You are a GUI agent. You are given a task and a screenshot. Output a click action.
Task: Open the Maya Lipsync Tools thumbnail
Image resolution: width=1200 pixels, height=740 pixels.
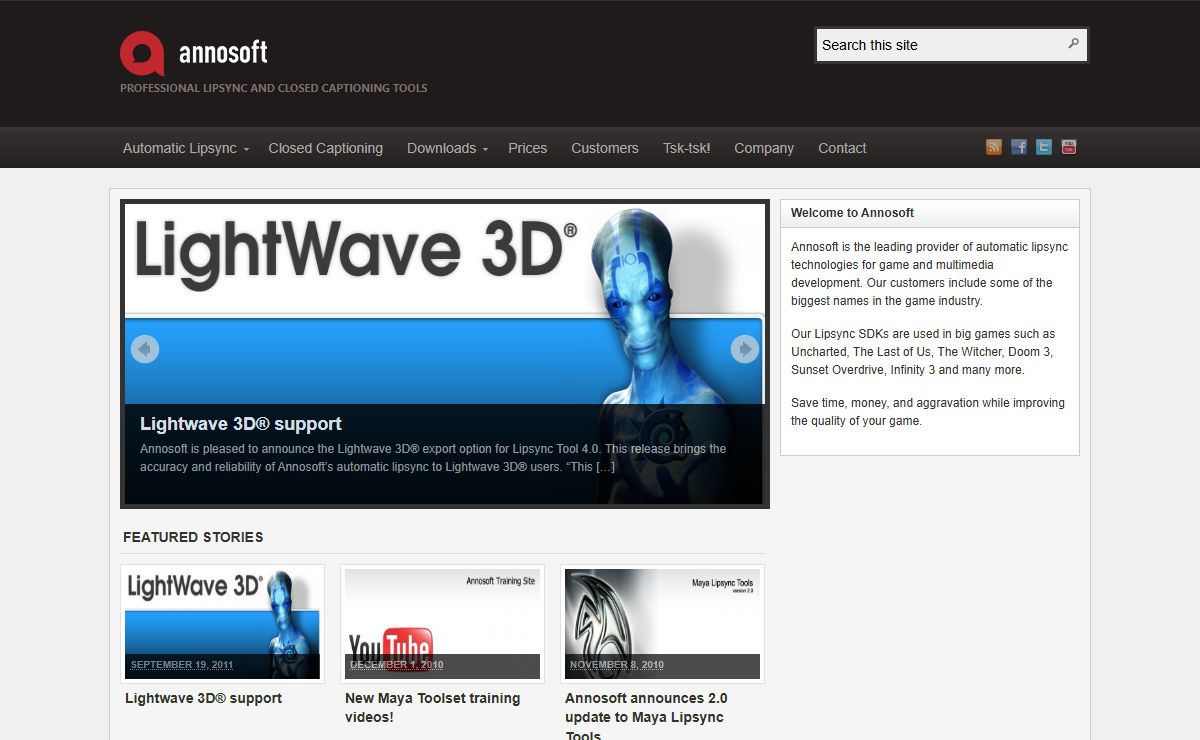point(662,624)
